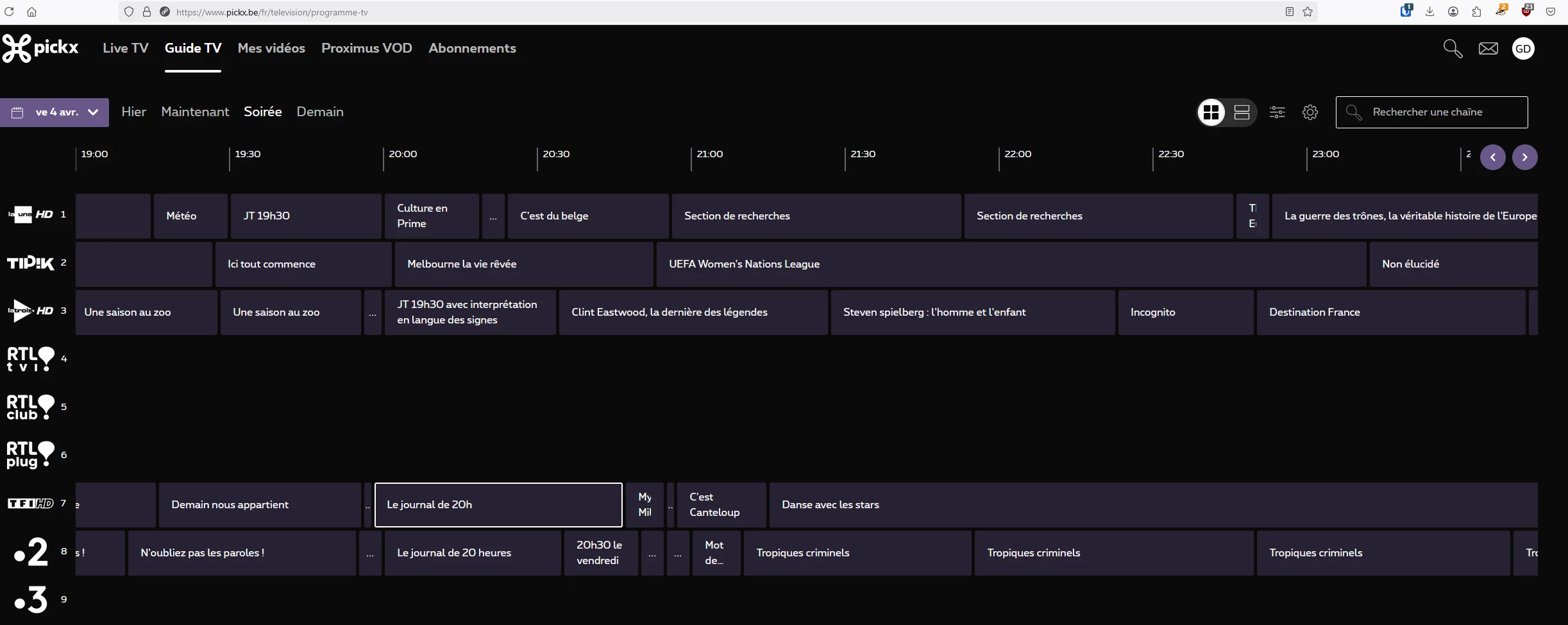Open Le journal de 20 heures programme
Viewport: 1568px width, 625px height.
pos(473,553)
